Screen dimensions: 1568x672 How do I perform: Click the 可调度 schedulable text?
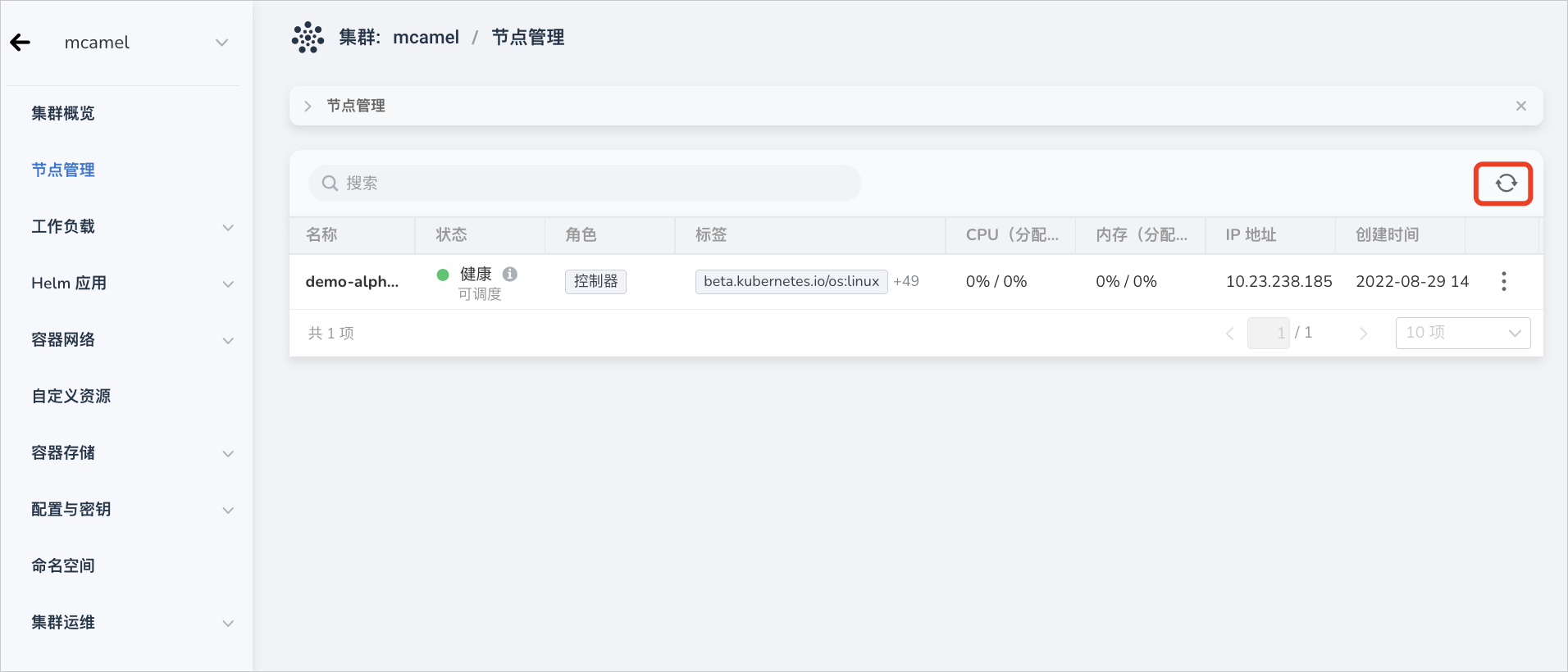pyautogui.click(x=480, y=294)
